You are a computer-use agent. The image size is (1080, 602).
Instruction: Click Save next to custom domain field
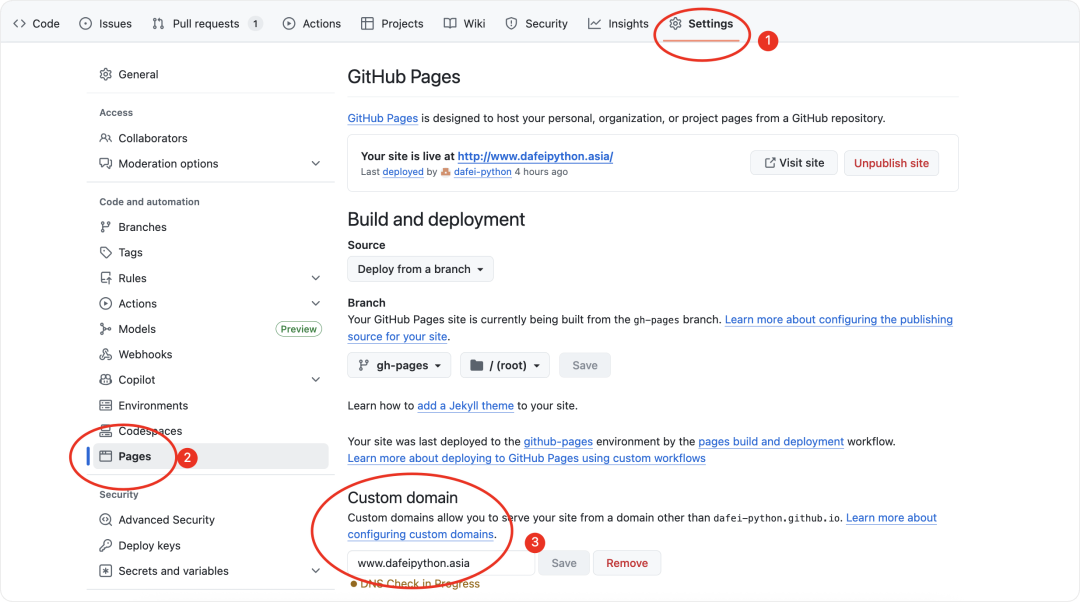(x=563, y=563)
